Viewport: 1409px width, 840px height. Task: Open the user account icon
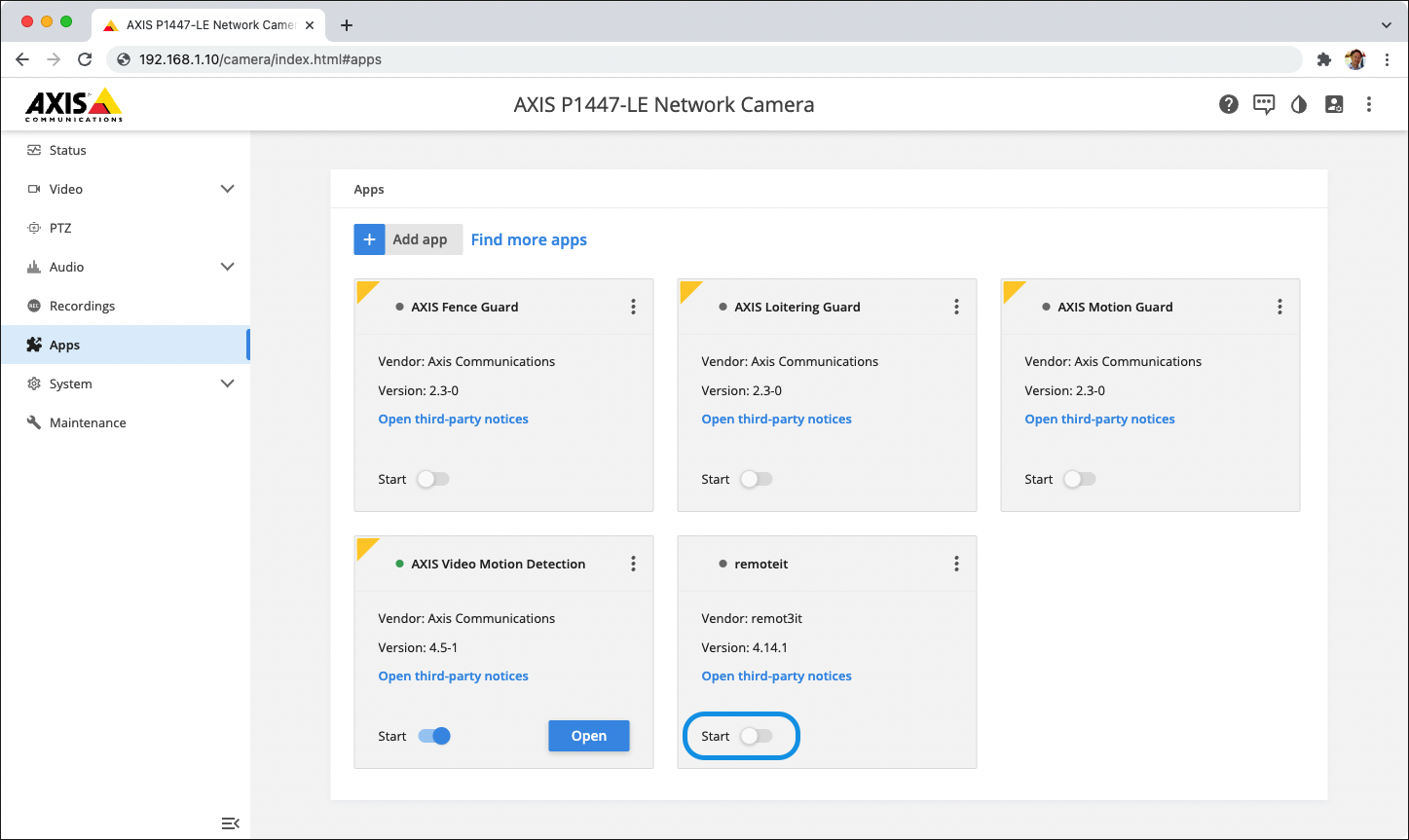1334,104
